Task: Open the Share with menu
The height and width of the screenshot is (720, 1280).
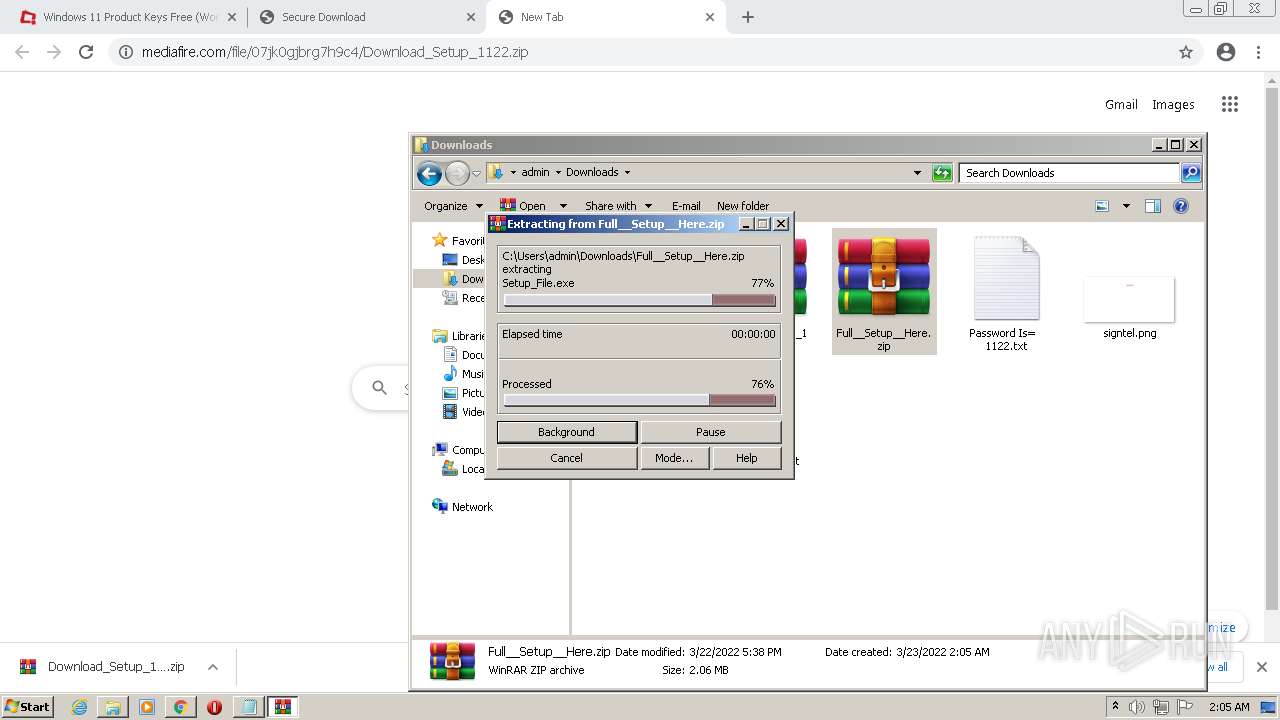Action: (x=618, y=206)
